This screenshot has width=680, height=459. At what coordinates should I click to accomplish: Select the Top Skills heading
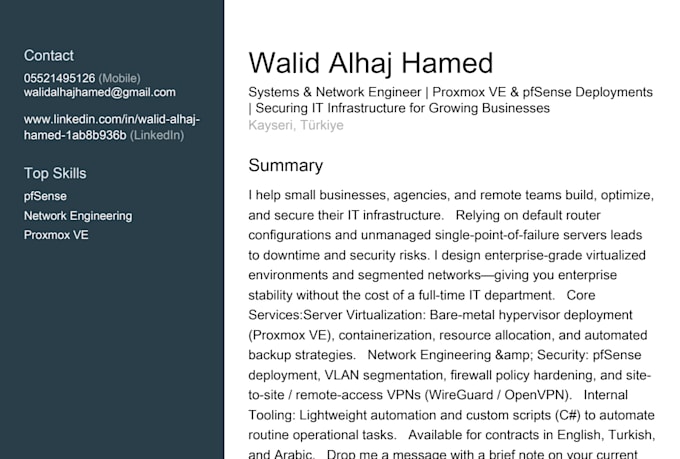pos(55,173)
